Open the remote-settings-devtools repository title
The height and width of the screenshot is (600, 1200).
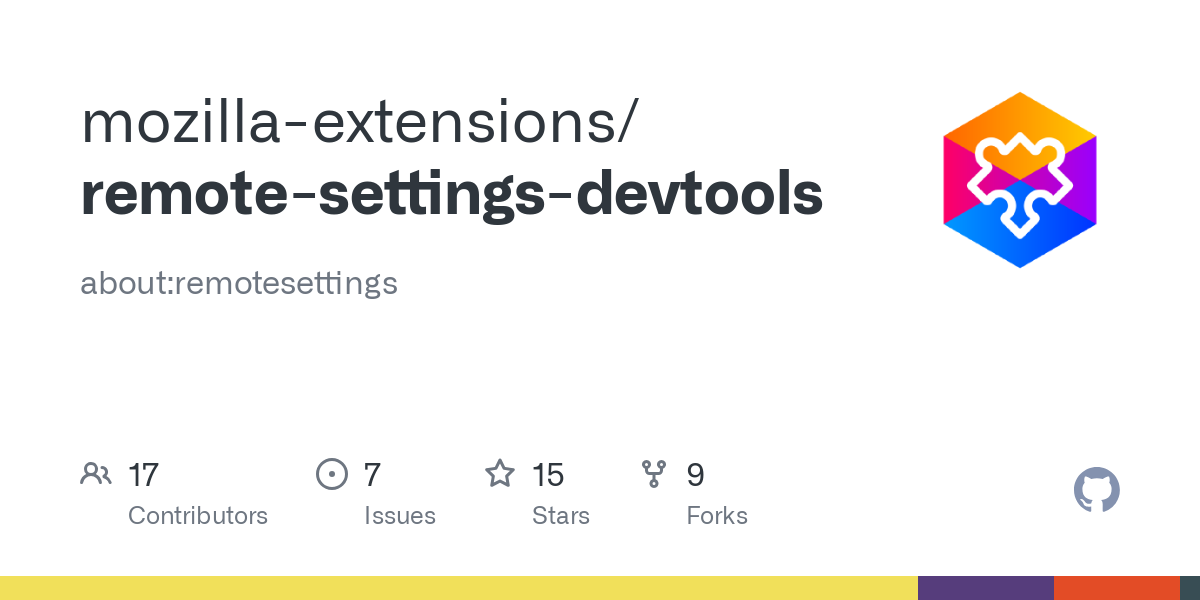(x=452, y=194)
